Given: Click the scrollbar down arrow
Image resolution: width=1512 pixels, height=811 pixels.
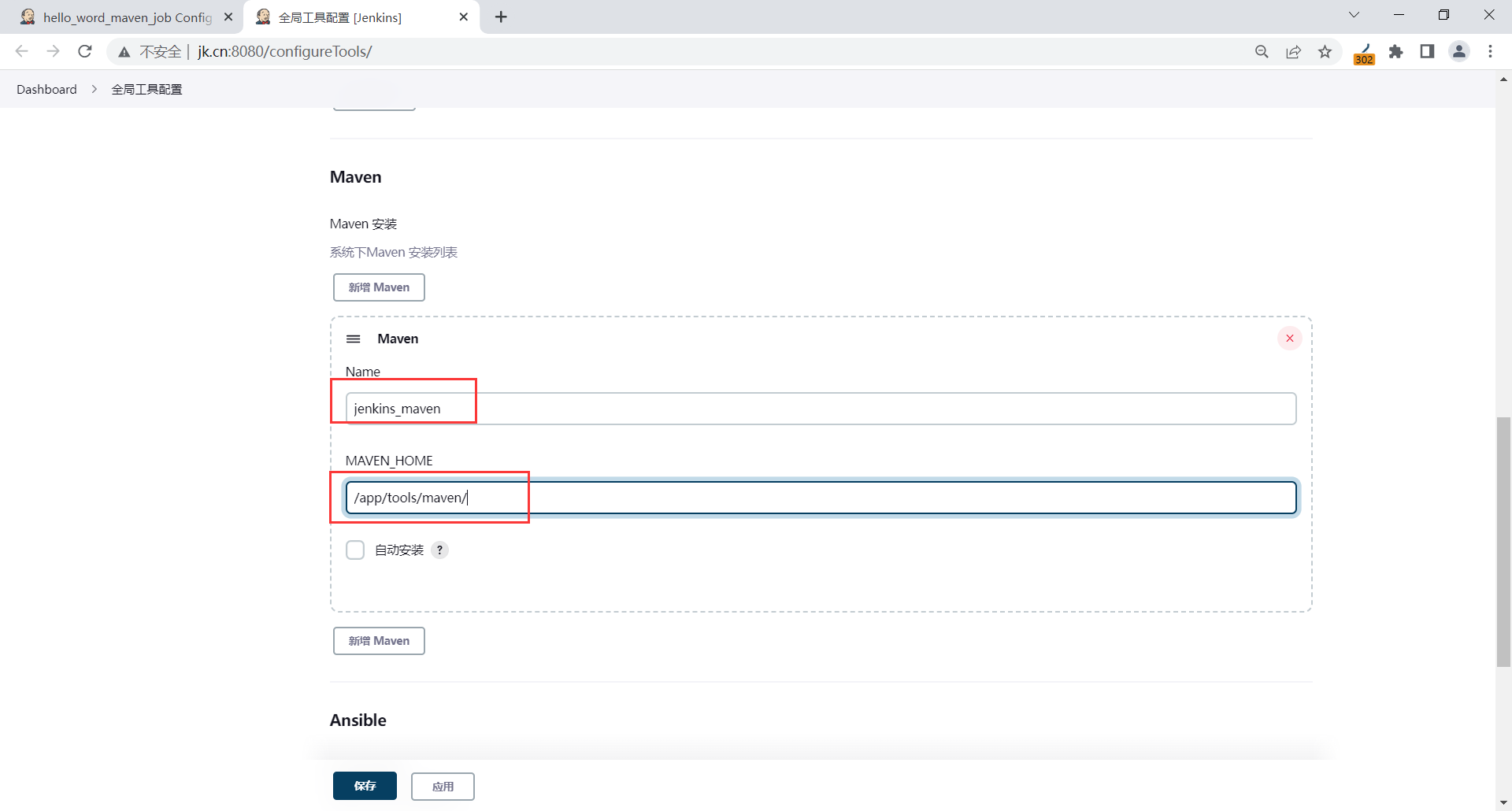Looking at the screenshot, I should click(1504, 803).
